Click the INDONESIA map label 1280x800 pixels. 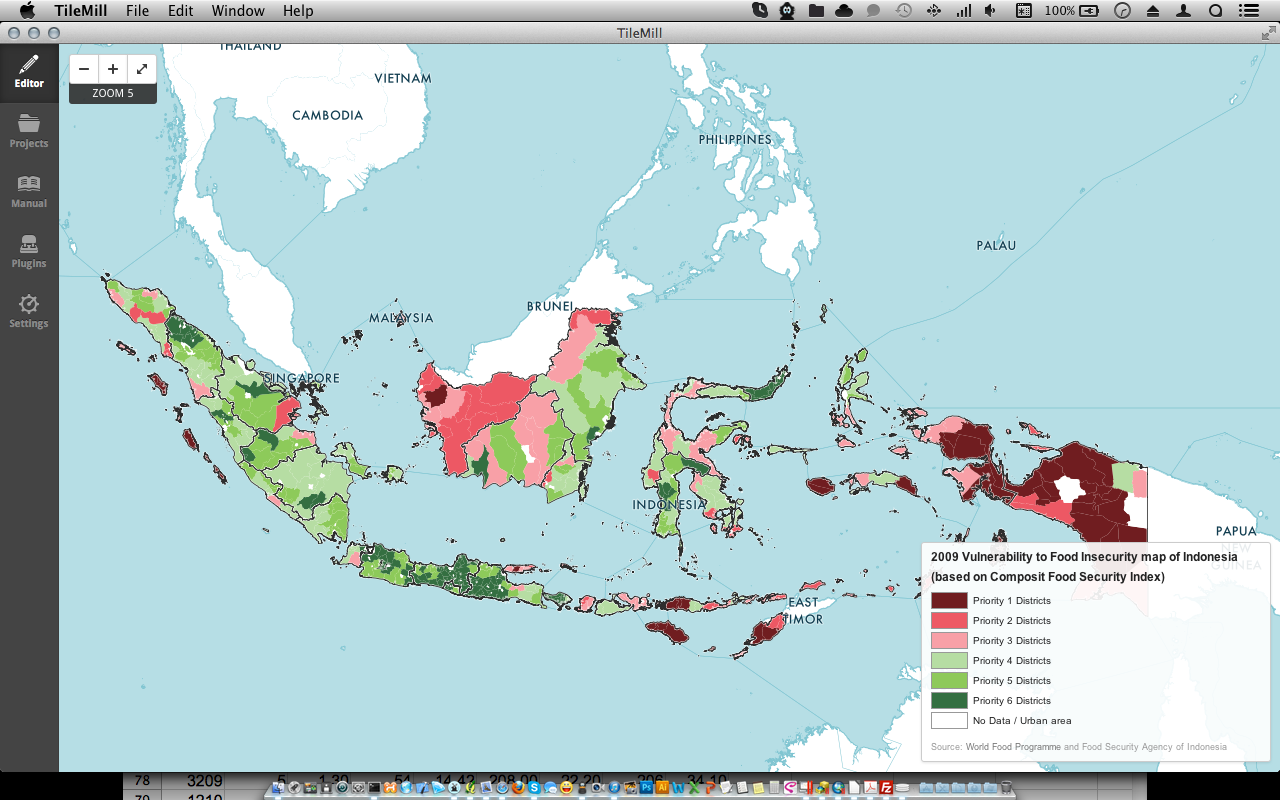[x=669, y=505]
